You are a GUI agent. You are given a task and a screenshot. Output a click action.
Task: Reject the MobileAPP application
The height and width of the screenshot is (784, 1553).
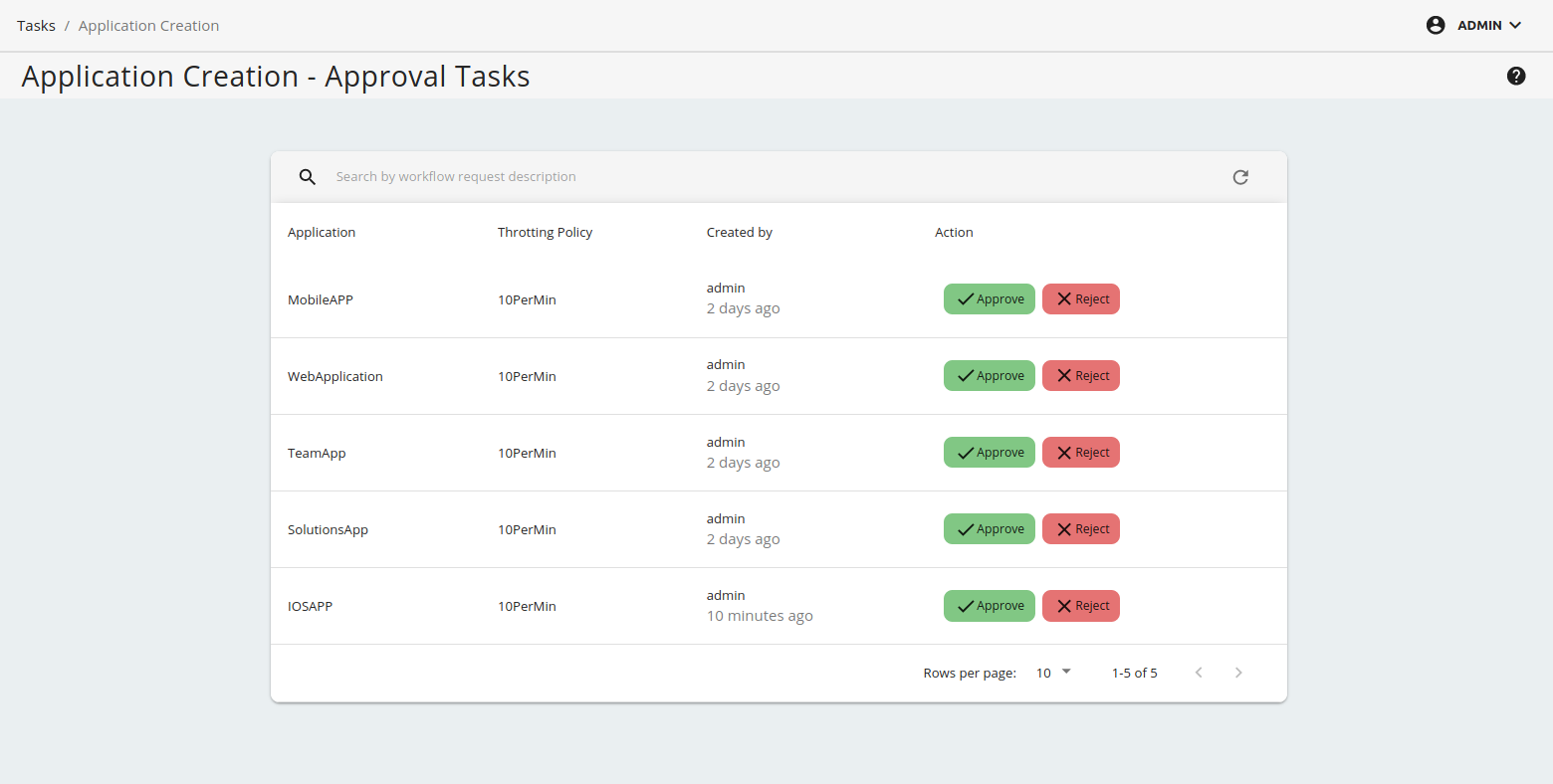pos(1081,299)
